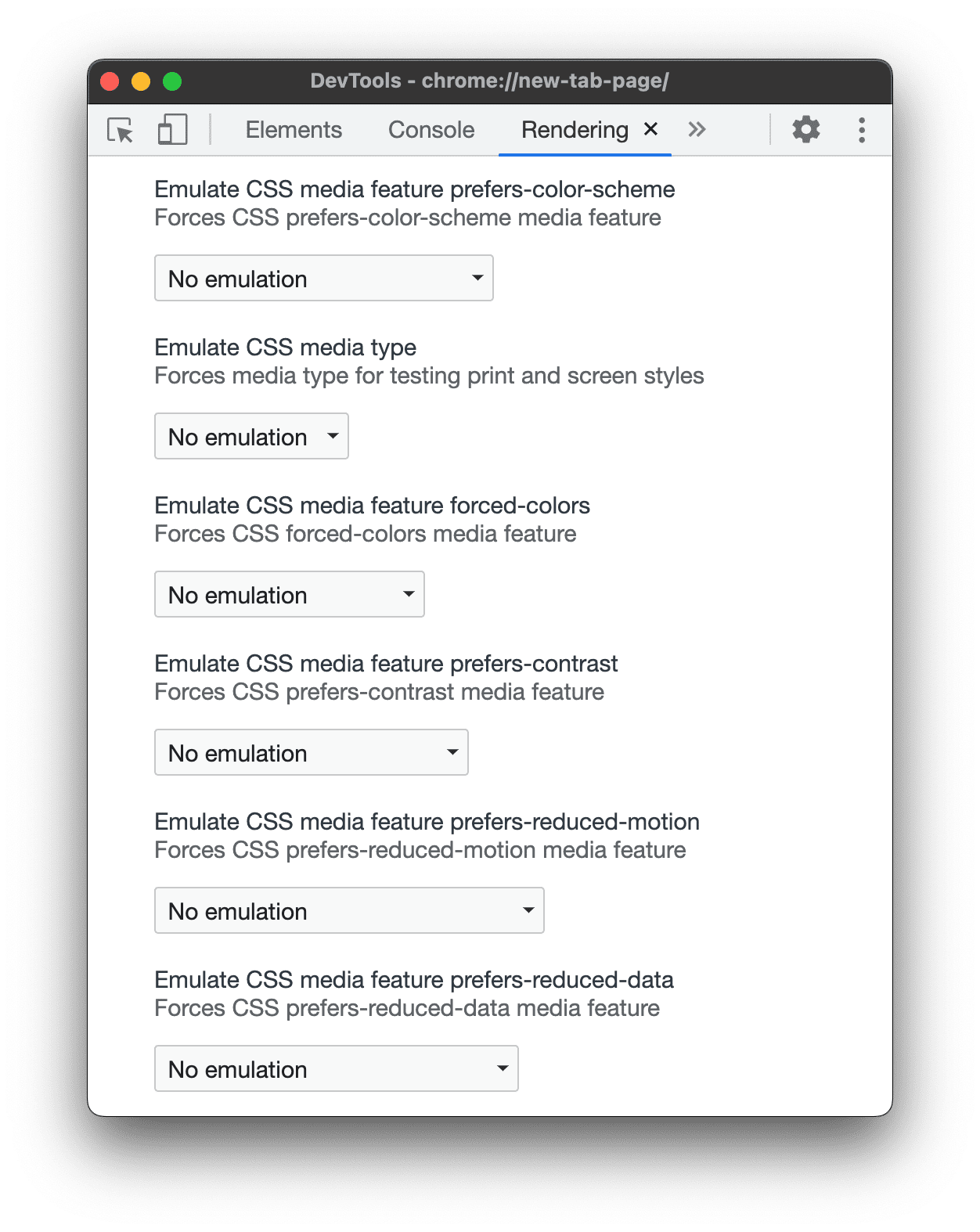Click the red close traffic light
The image size is (980, 1232).
tap(110, 80)
